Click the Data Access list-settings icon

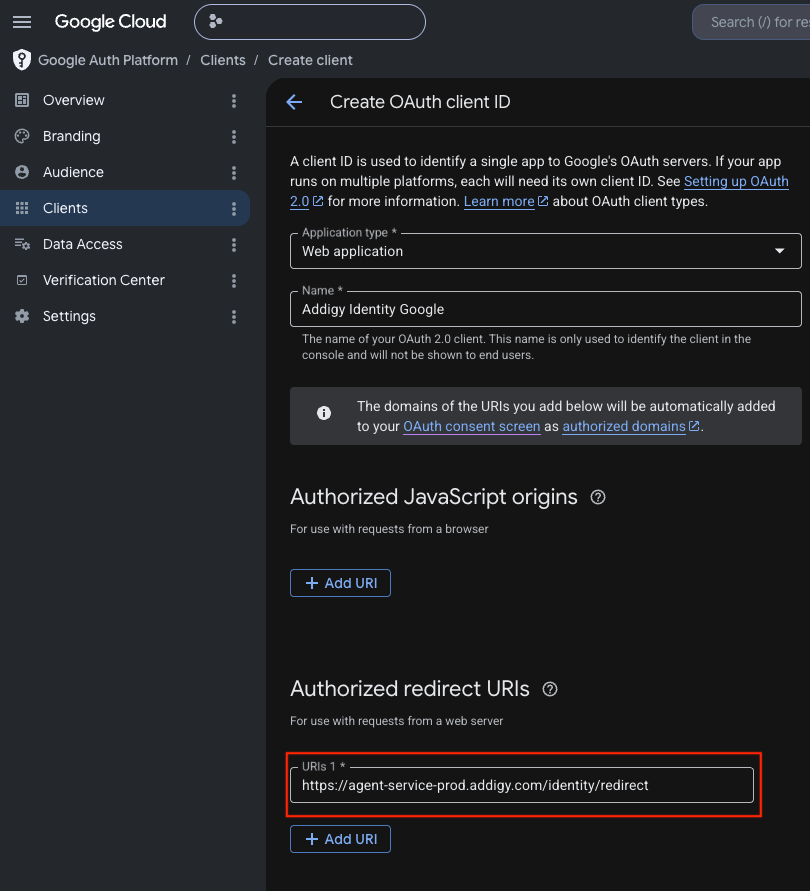22,244
